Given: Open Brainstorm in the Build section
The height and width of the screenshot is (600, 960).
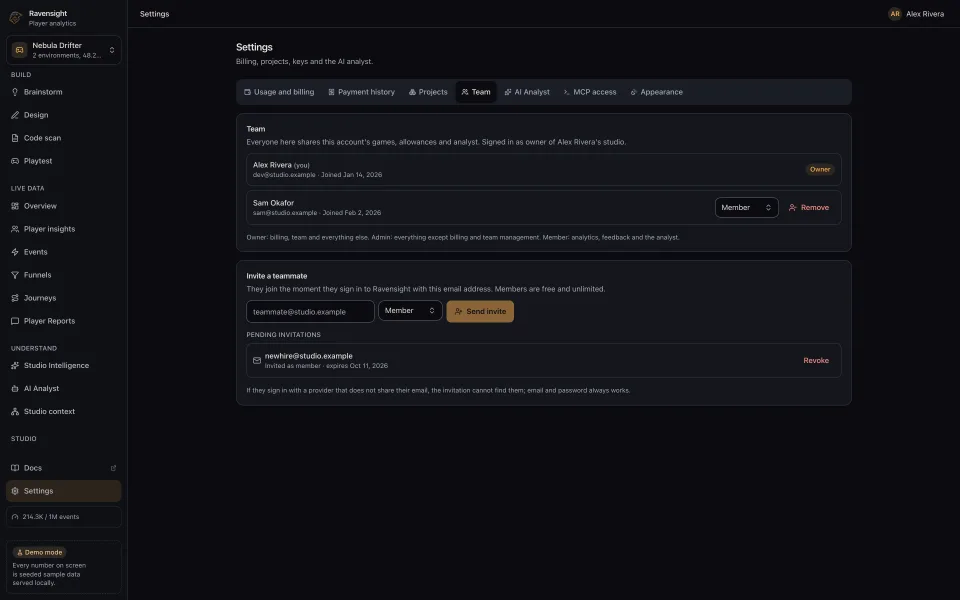Looking at the screenshot, I should [64, 92].
